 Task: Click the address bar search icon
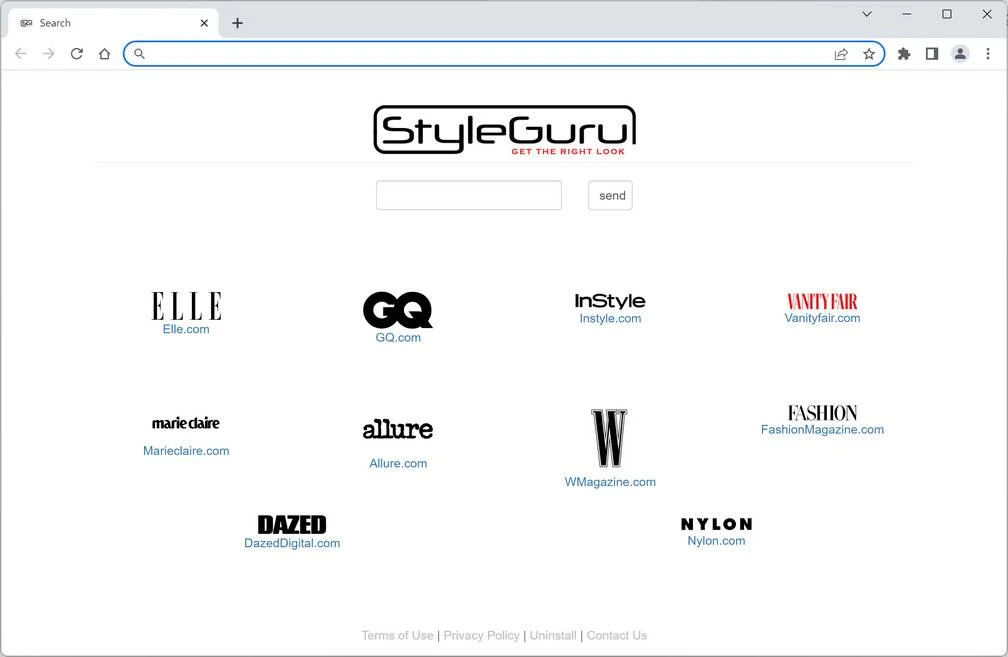coord(139,54)
